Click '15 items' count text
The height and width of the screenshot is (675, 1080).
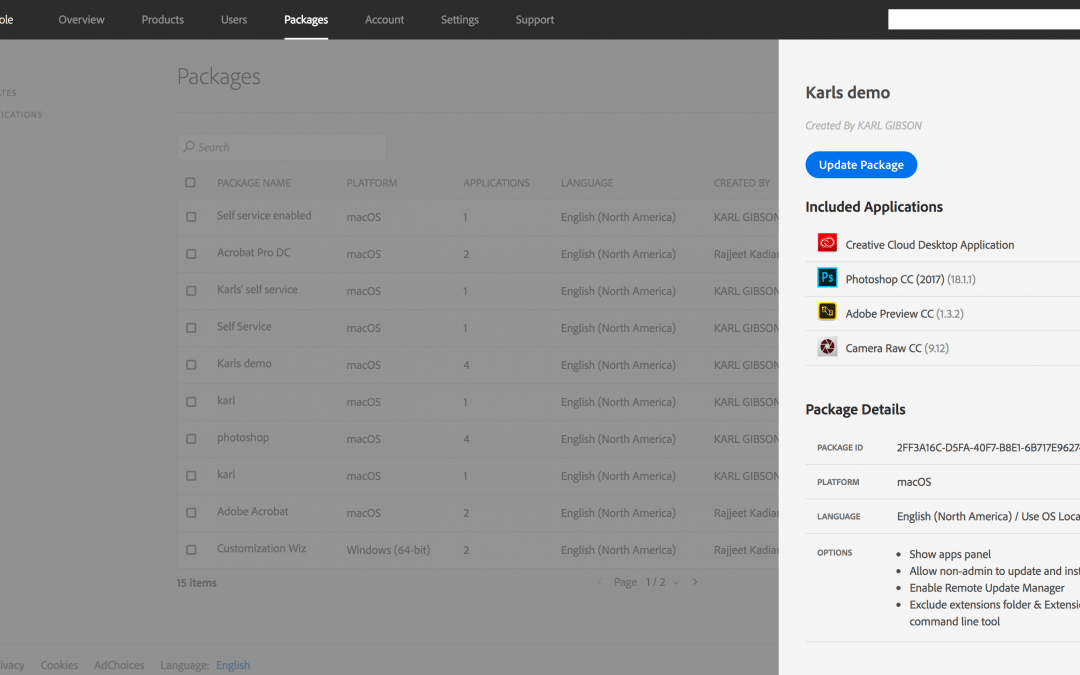coord(196,583)
